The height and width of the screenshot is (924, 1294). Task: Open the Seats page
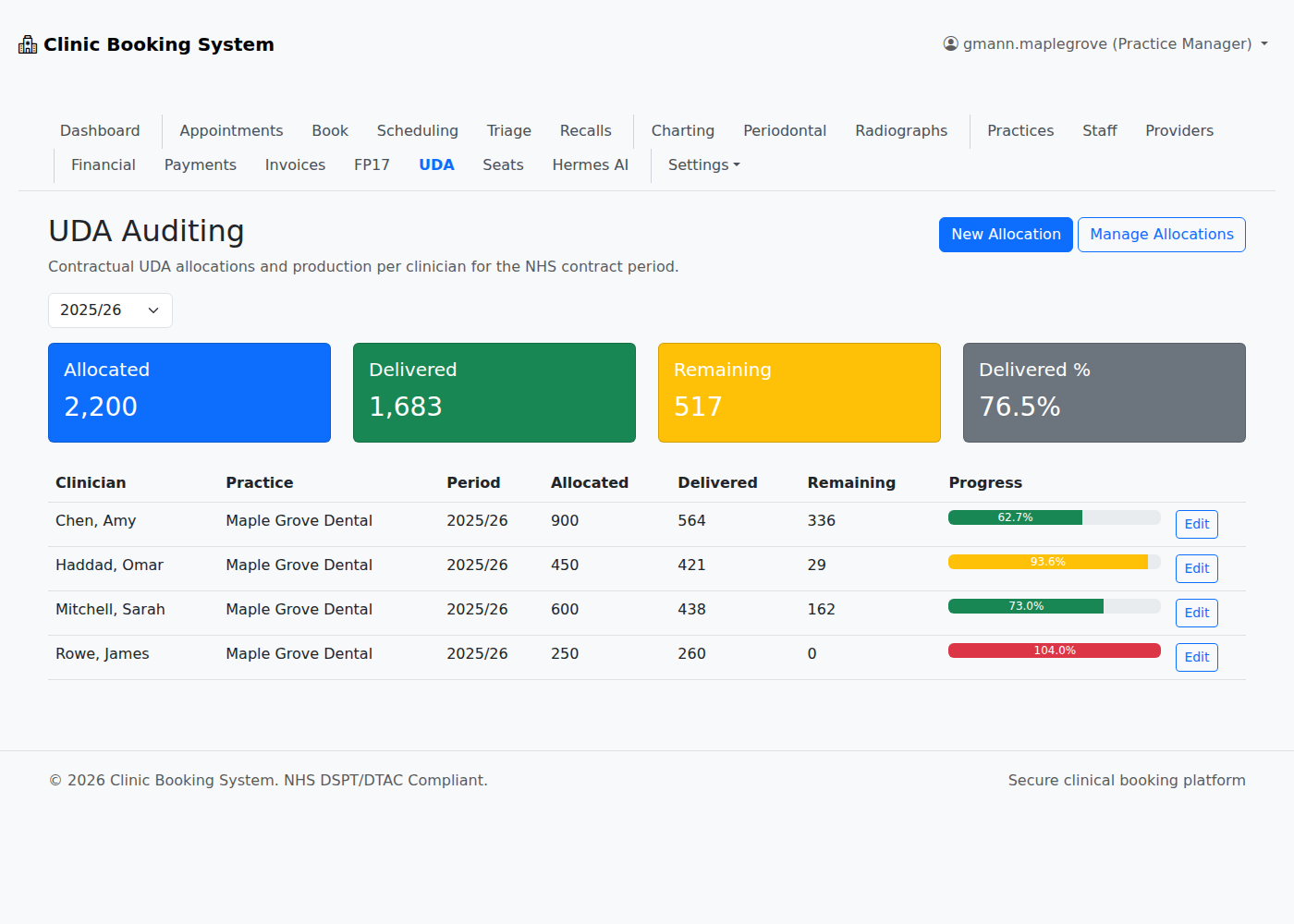[503, 164]
